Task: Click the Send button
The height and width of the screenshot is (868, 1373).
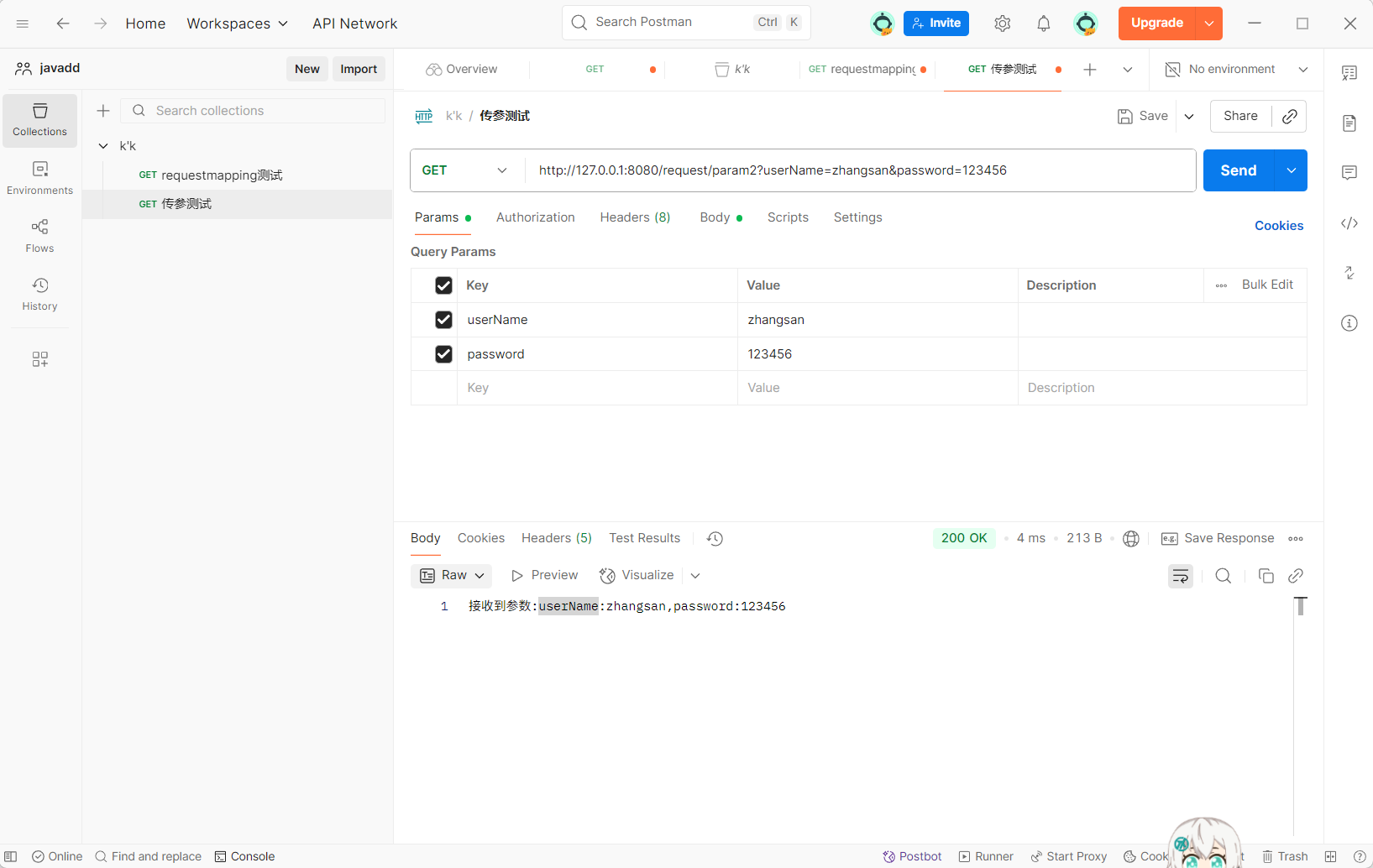Action: click(x=1239, y=170)
